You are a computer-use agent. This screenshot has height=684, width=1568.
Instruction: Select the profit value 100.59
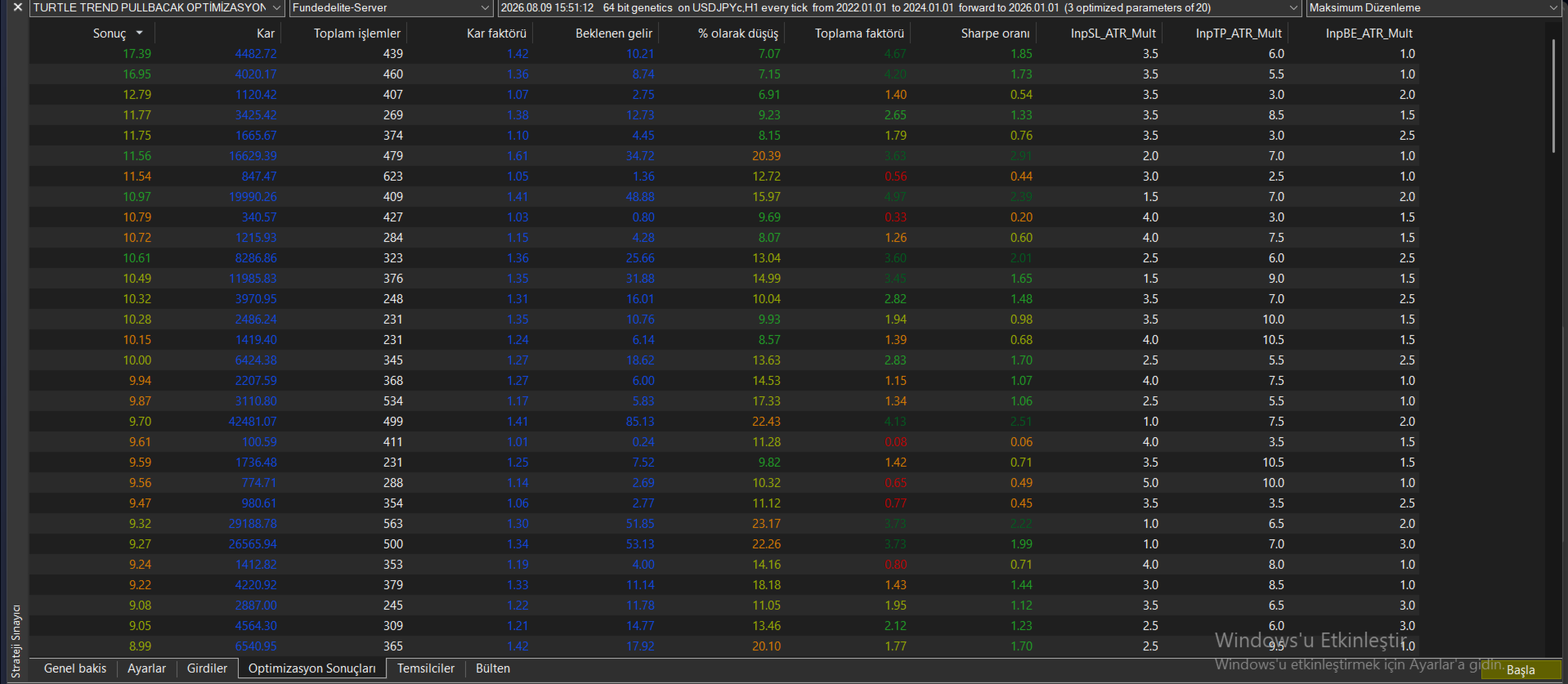click(259, 442)
